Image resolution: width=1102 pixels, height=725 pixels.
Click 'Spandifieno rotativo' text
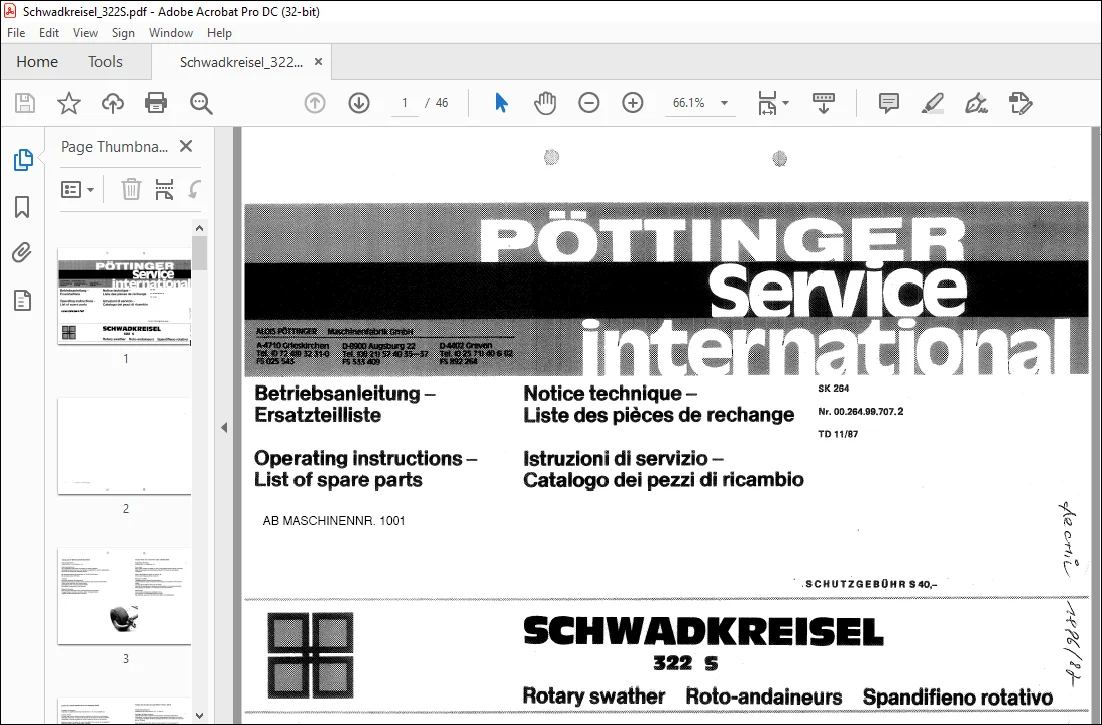tap(958, 697)
